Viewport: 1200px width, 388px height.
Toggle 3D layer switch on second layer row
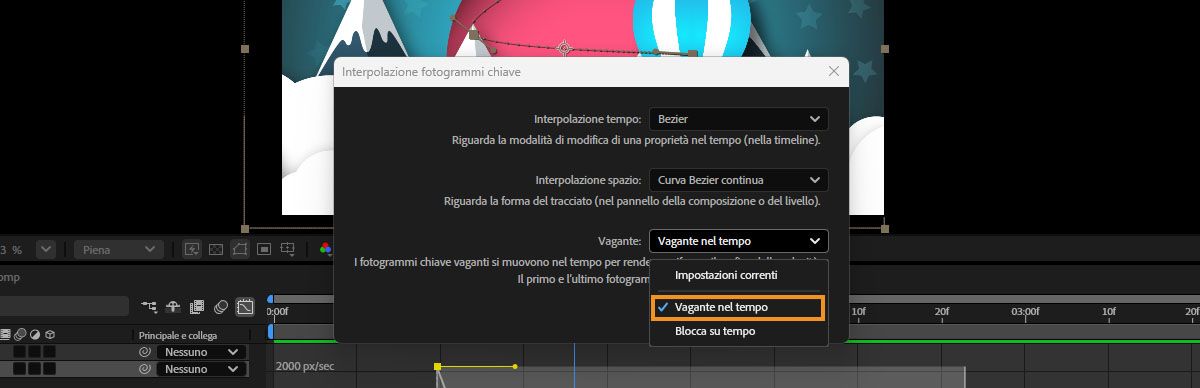(49, 369)
